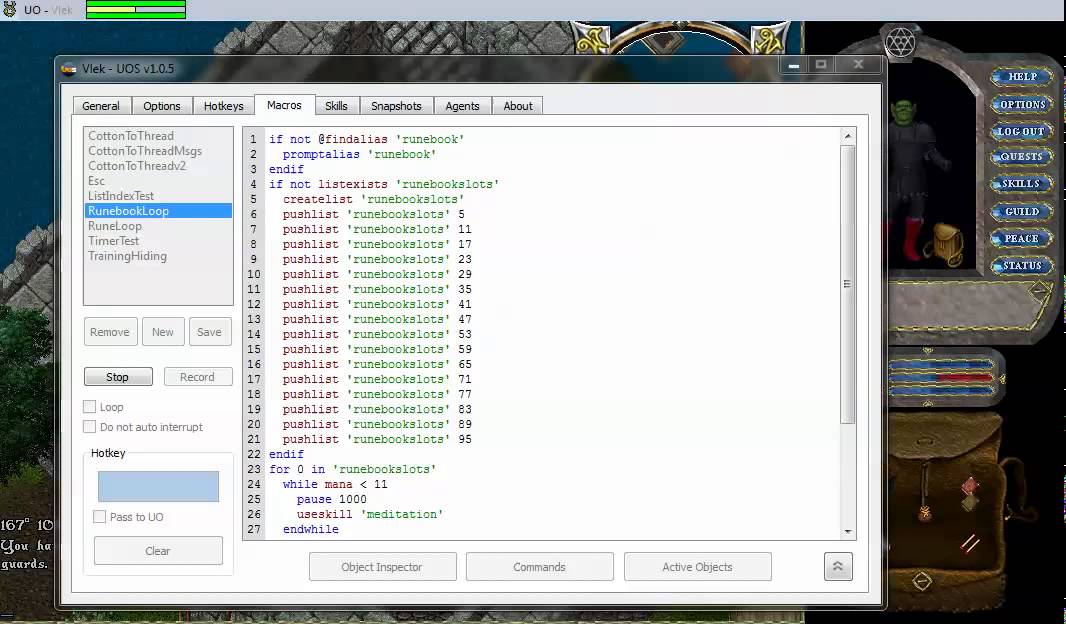This screenshot has height=624, width=1066.
Task: Click line 2 promptalias 'runebook'
Action: (x=359, y=154)
